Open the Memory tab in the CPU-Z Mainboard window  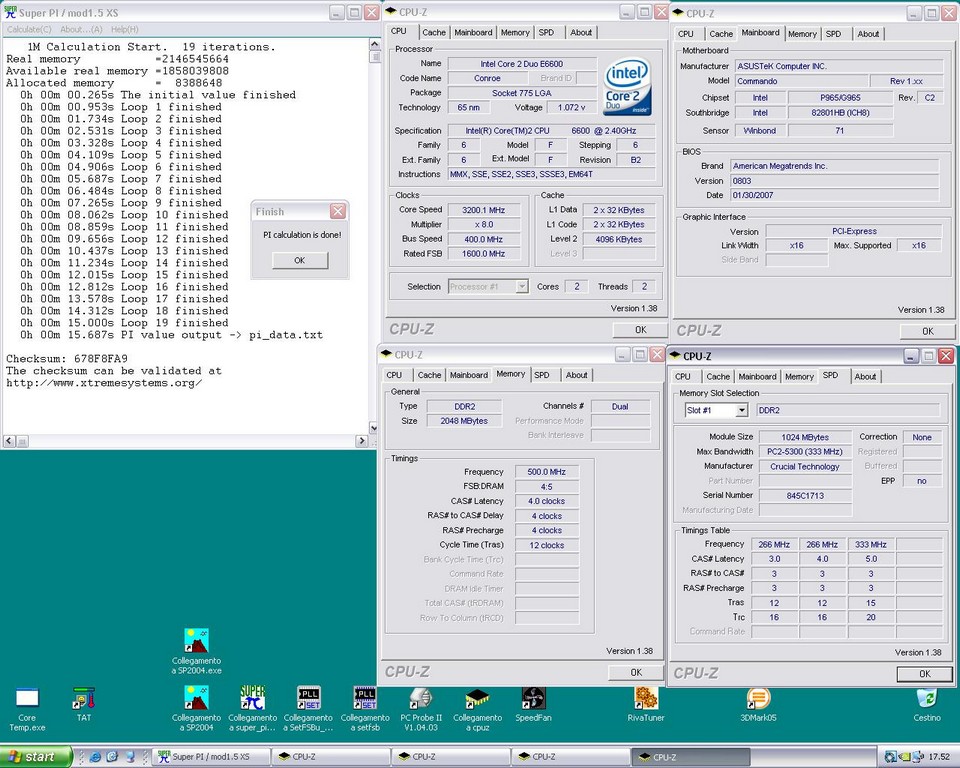pos(802,34)
